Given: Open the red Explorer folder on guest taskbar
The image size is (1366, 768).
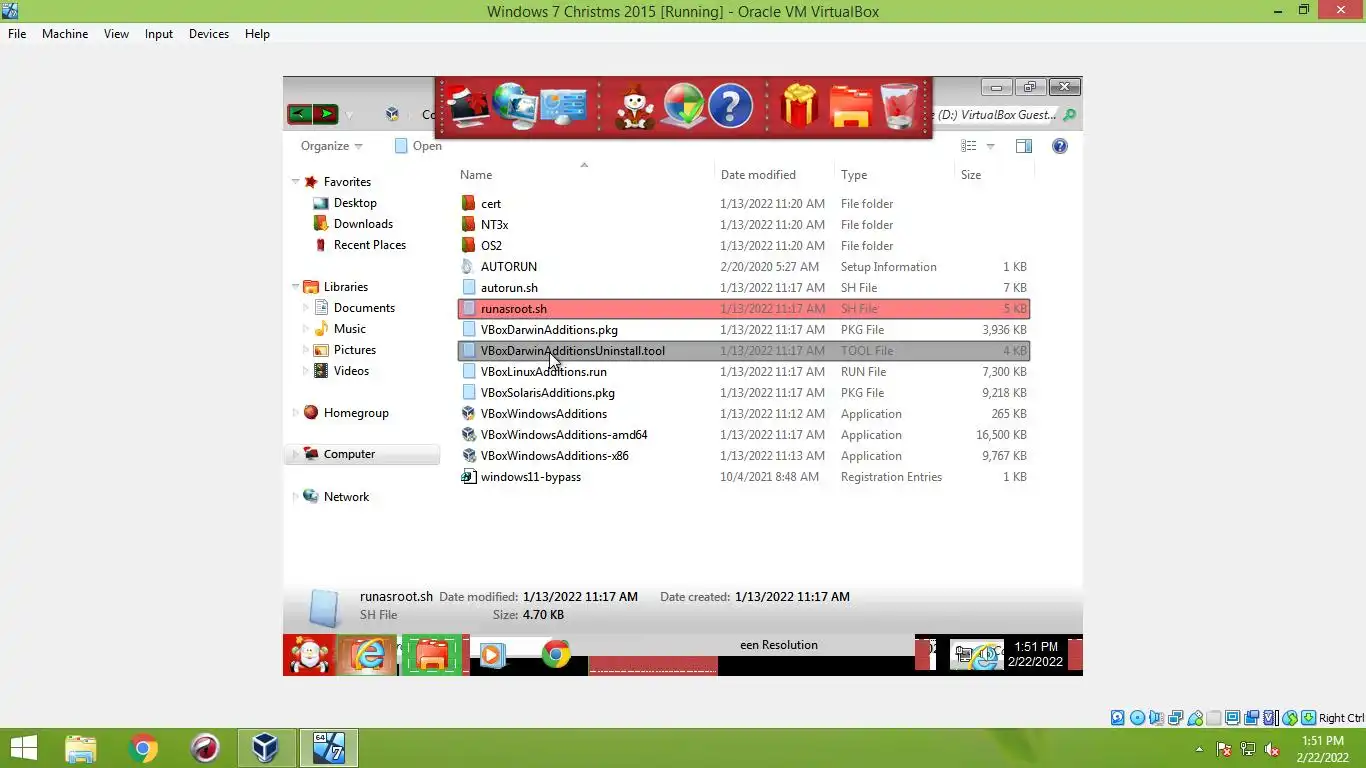Looking at the screenshot, I should tap(432, 656).
